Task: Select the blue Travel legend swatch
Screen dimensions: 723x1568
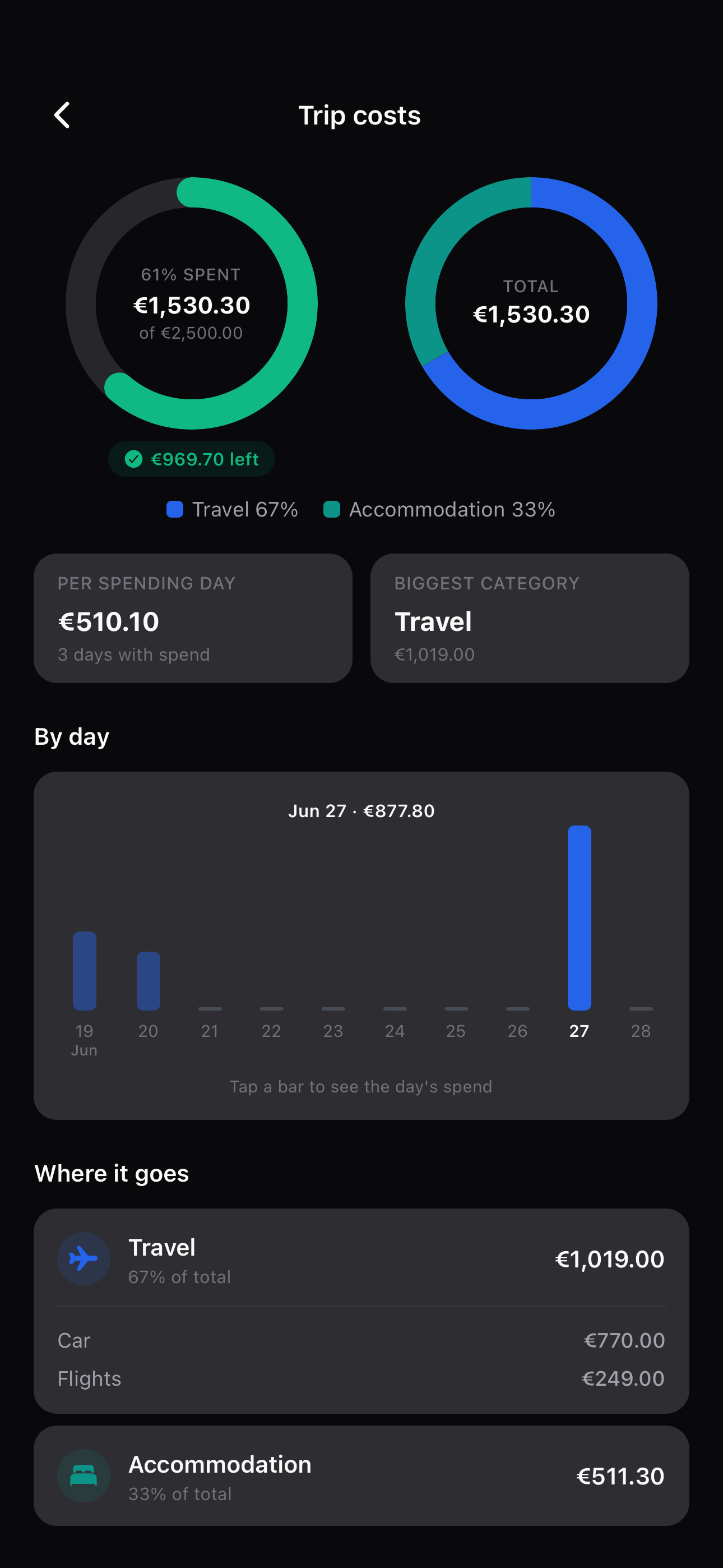Action: coord(175,509)
